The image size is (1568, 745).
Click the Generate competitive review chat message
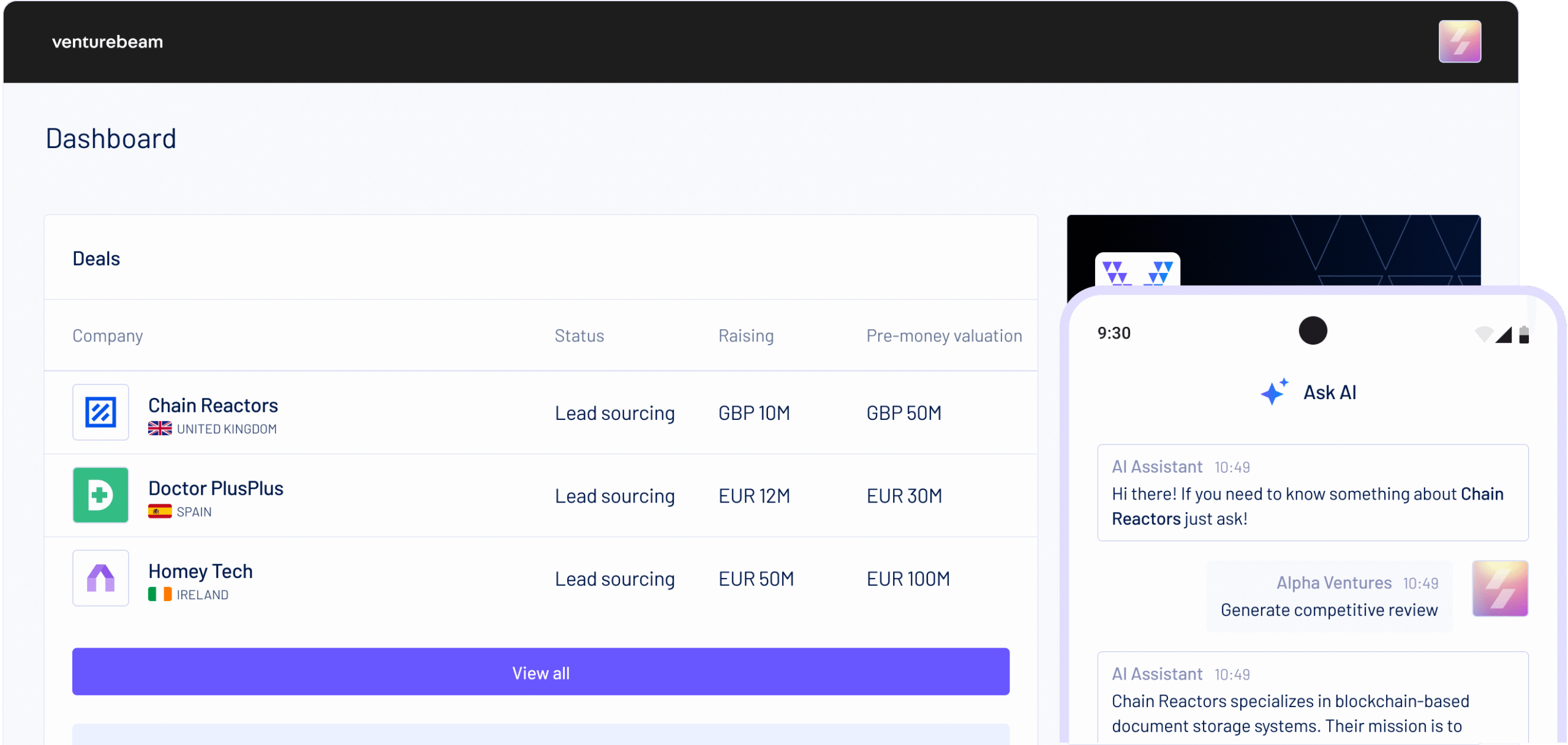[1329, 610]
